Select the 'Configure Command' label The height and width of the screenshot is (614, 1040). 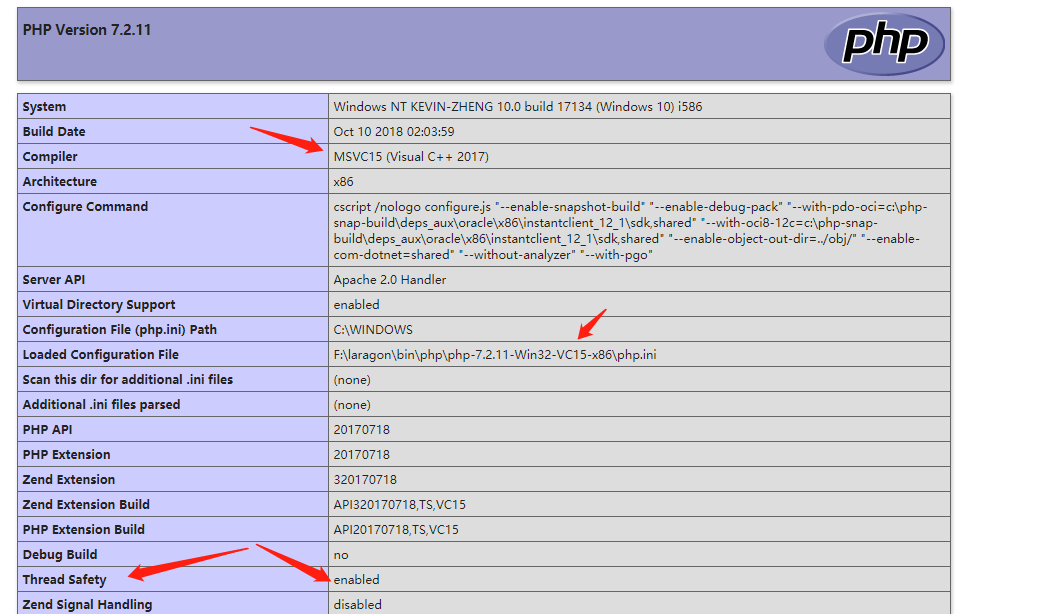(86, 207)
